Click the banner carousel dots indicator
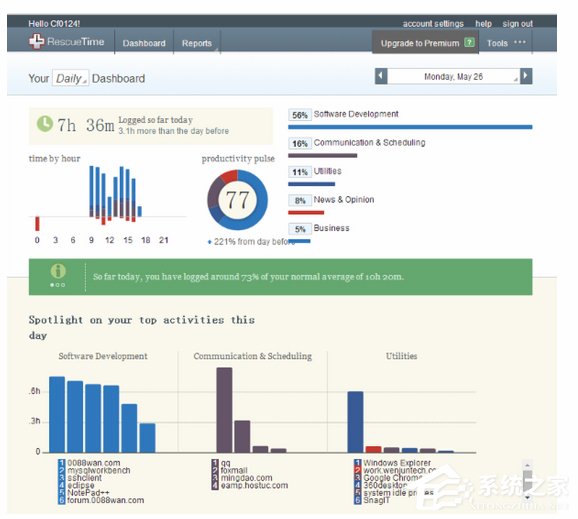The height and width of the screenshot is (519, 578). coord(58,285)
